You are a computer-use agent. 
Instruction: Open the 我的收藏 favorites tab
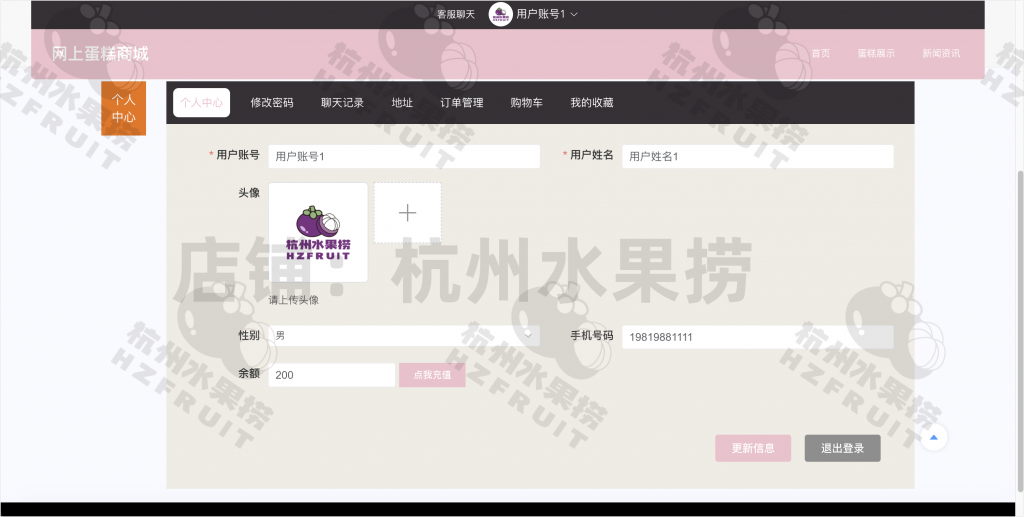(592, 102)
